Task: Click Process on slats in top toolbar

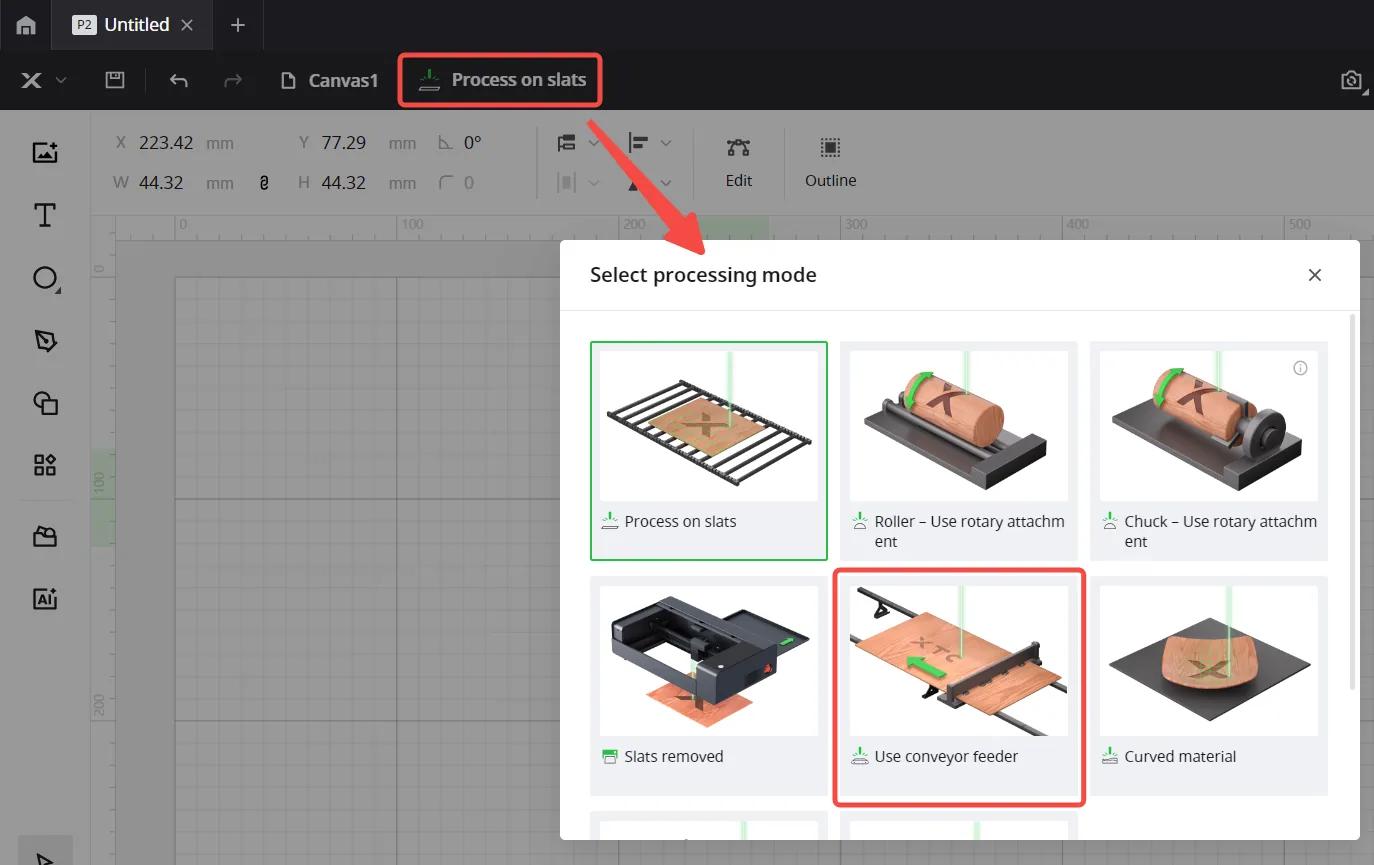Action: point(501,80)
